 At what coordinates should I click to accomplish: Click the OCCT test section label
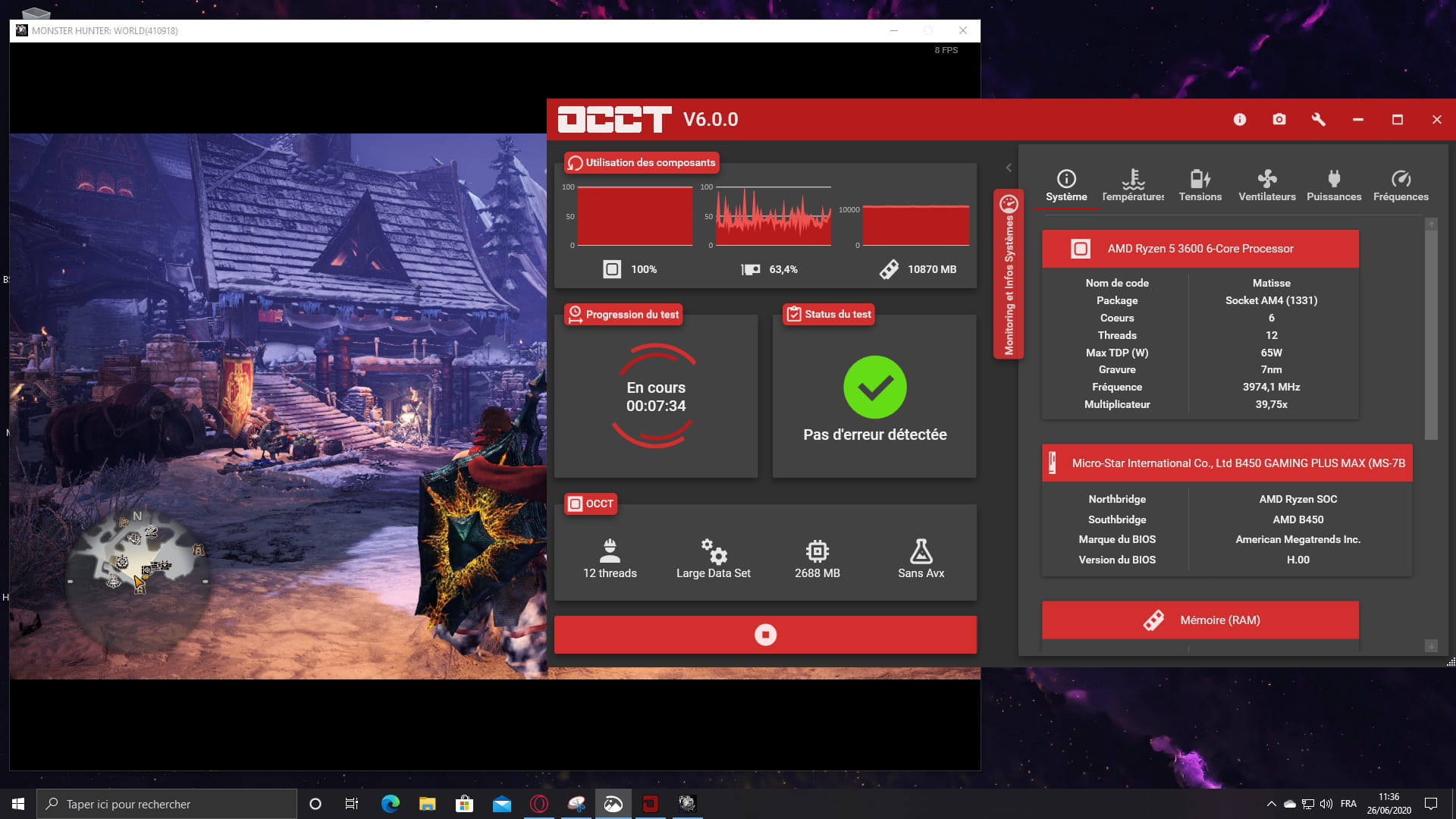pos(591,504)
